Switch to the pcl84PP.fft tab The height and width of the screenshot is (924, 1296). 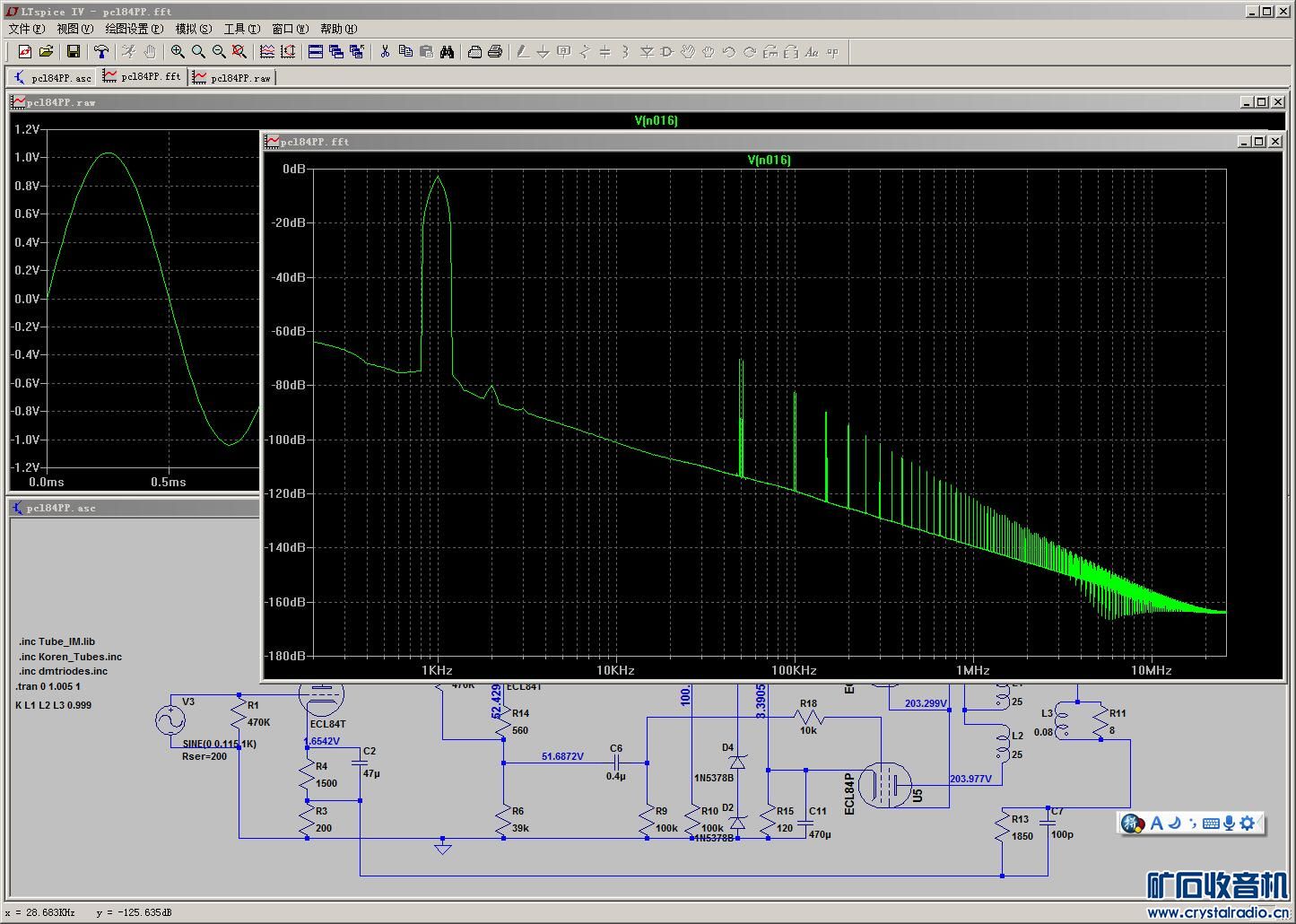click(x=142, y=77)
